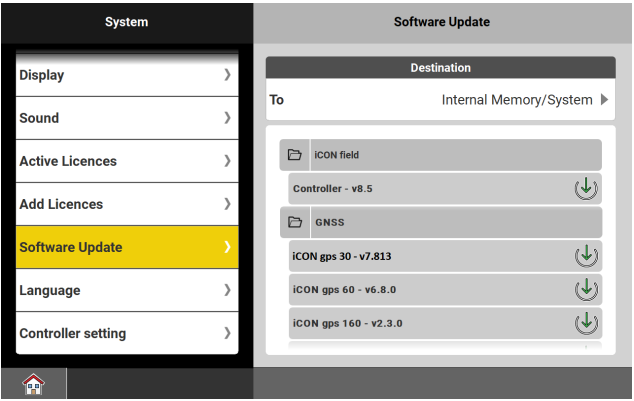Click the GNSS folder icon
634x401 pixels.
coord(295,222)
